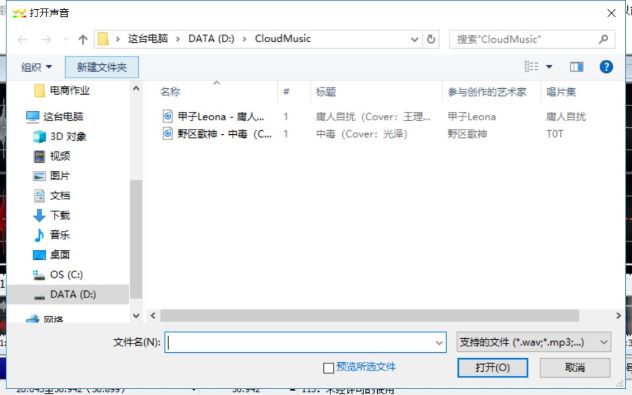The image size is (632, 395).
Task: Click the audio icon of 野区歌神 file
Action: tap(168, 133)
